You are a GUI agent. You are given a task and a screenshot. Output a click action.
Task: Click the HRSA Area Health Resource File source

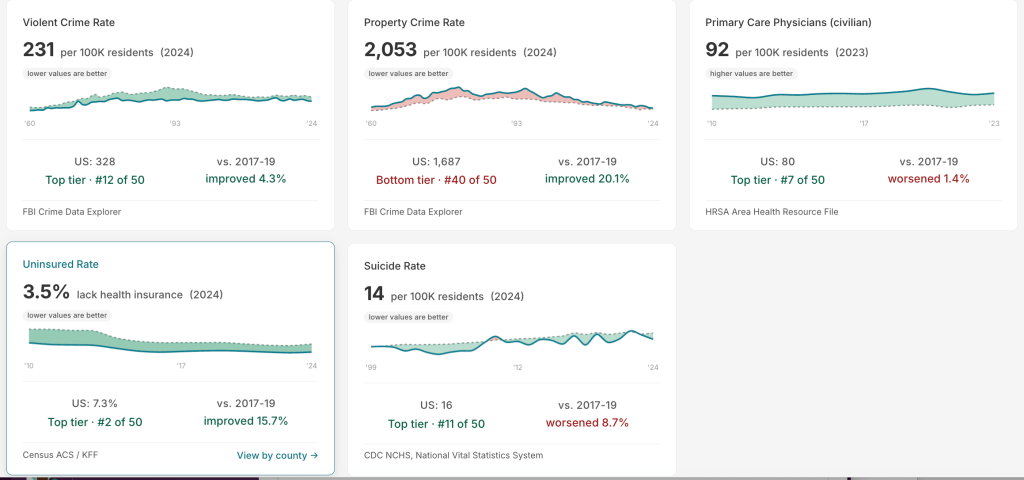771,212
